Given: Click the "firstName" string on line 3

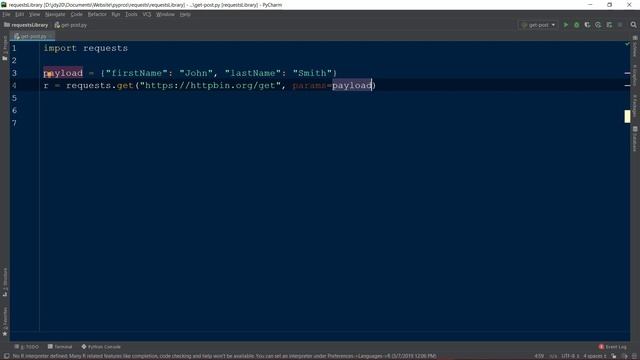Looking at the screenshot, I should [x=137, y=73].
